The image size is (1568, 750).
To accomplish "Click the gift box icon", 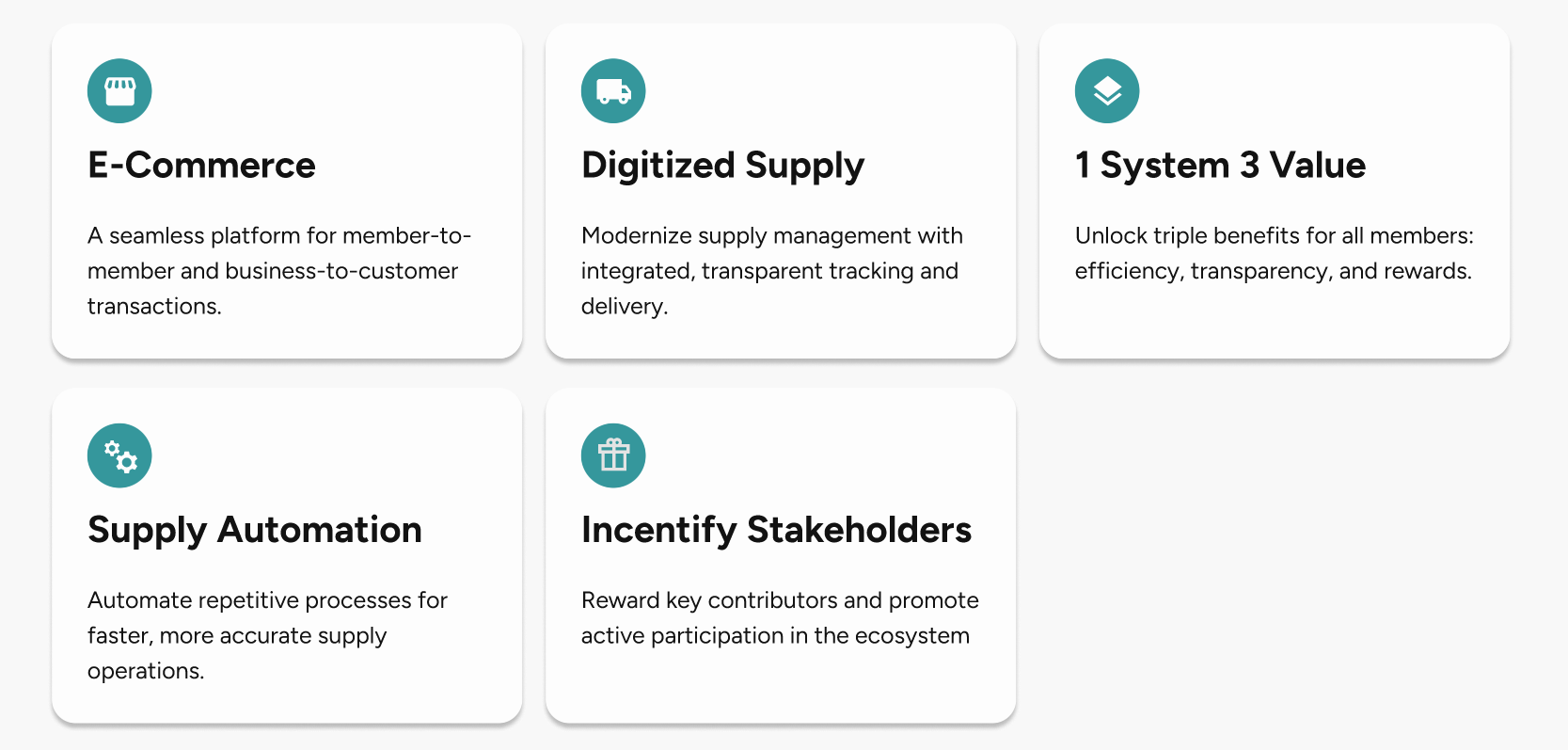I will pyautogui.click(x=613, y=455).
